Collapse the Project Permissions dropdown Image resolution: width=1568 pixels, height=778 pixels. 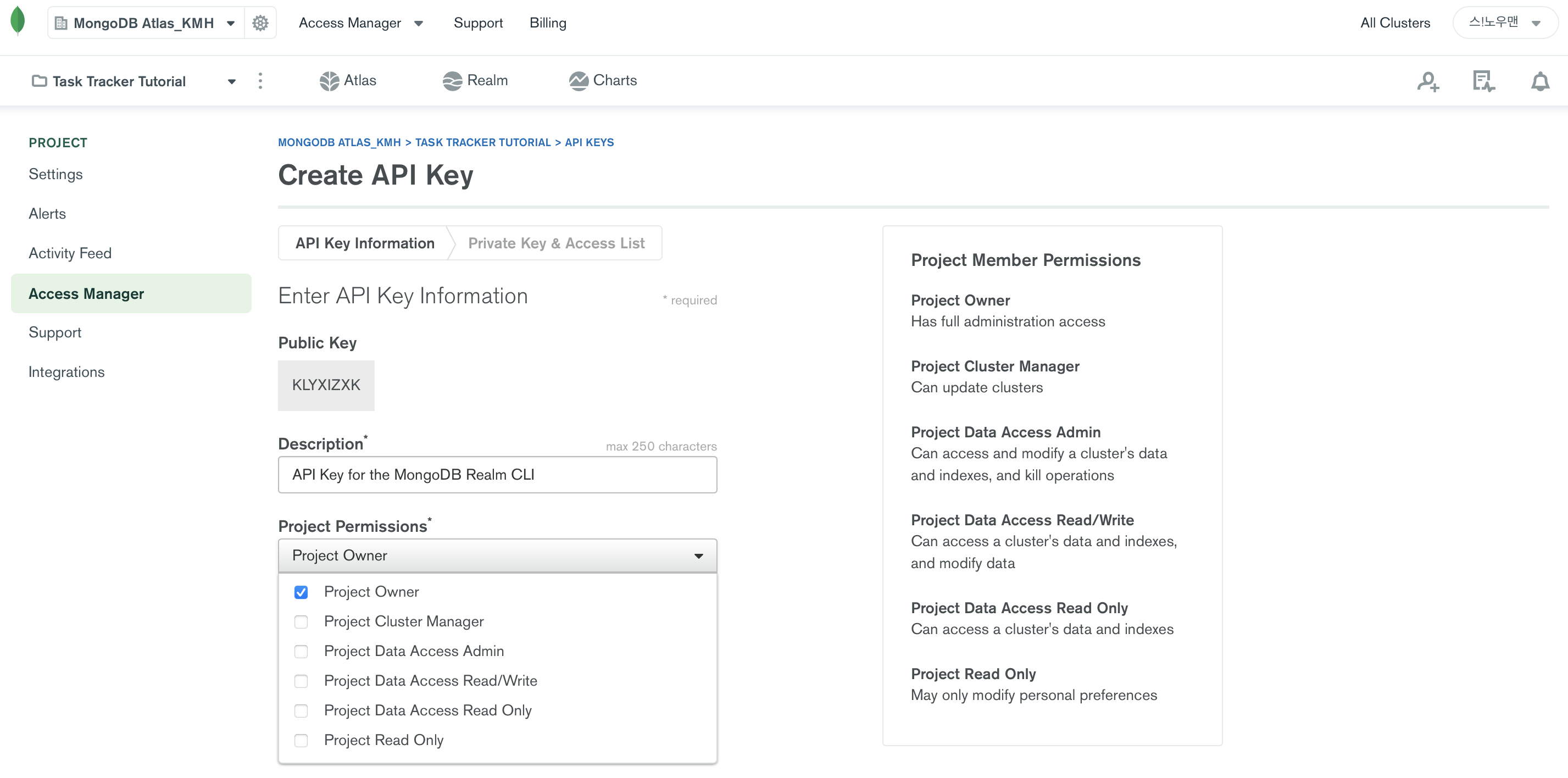tap(698, 556)
